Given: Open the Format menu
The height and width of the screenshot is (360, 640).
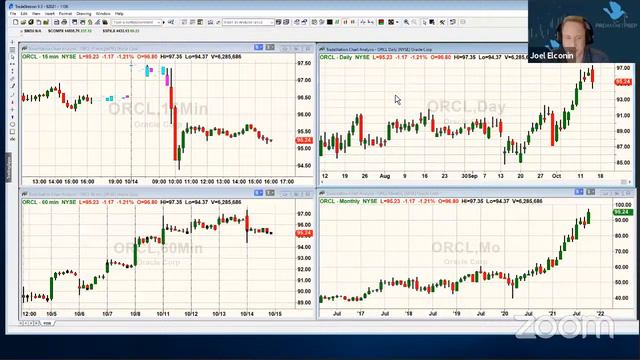Looking at the screenshot, I should point(65,13).
